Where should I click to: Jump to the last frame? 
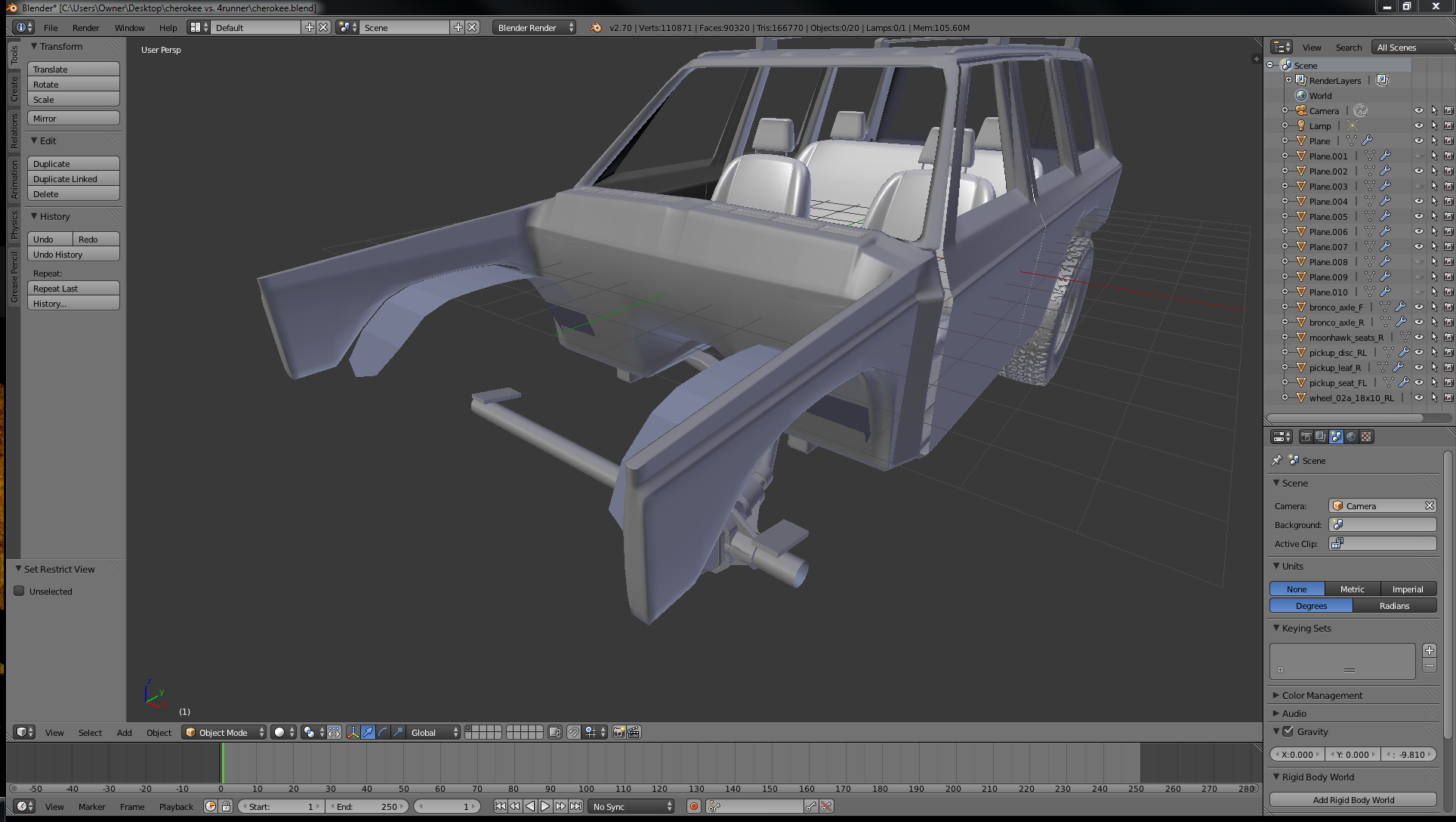(x=575, y=806)
